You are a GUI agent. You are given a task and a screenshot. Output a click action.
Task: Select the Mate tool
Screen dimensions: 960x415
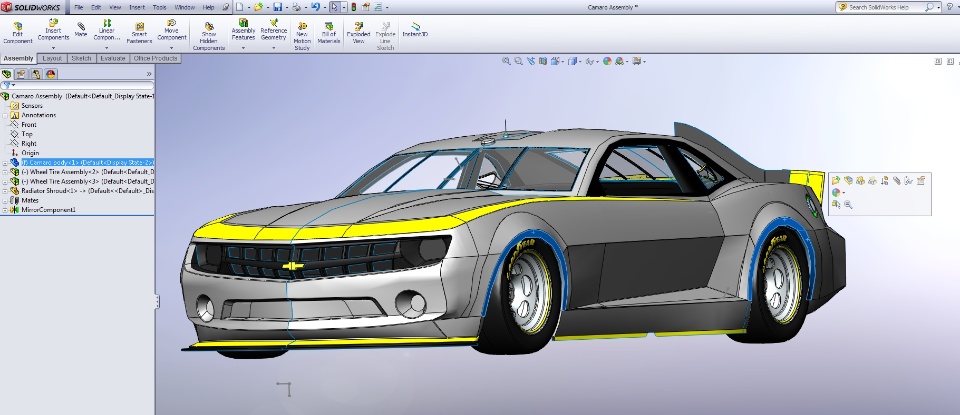point(81,30)
